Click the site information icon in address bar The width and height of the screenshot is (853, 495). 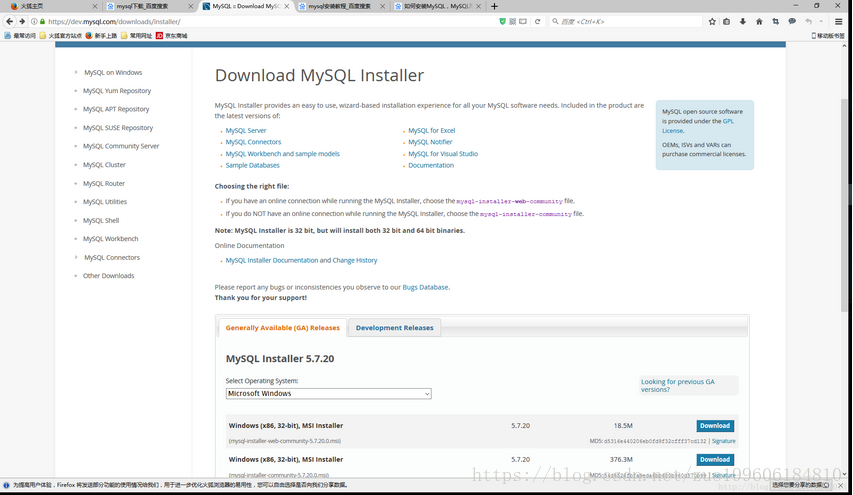34,22
